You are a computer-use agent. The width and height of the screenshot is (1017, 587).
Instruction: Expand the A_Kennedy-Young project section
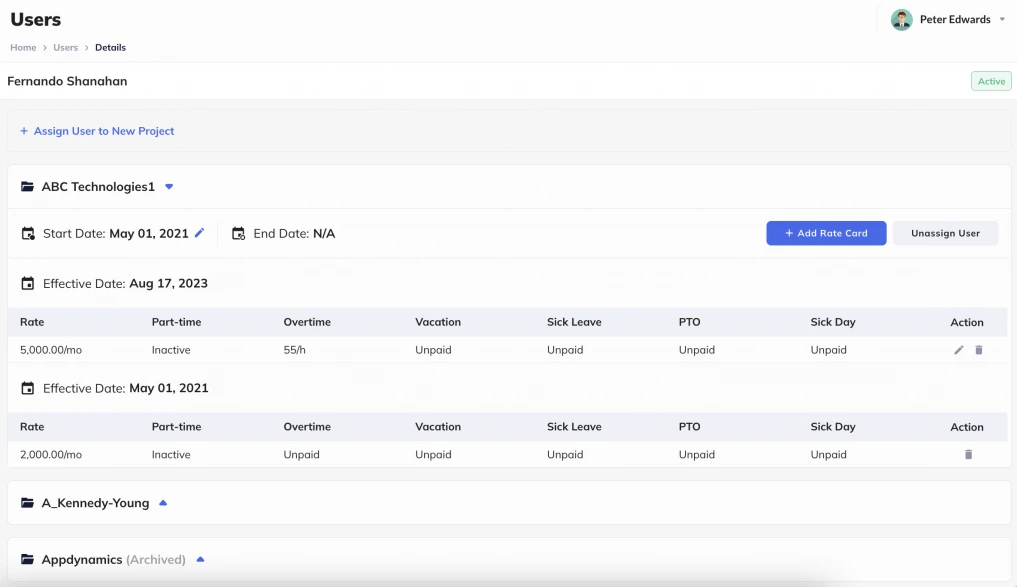(x=163, y=503)
